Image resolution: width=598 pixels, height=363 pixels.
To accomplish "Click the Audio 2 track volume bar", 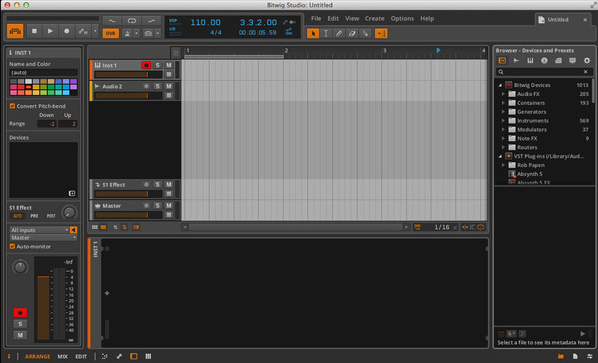I will pyautogui.click(x=129, y=95).
